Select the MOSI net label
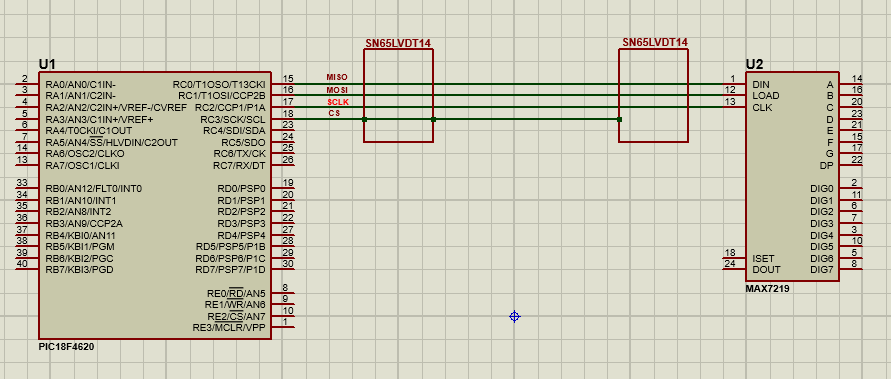 336,90
